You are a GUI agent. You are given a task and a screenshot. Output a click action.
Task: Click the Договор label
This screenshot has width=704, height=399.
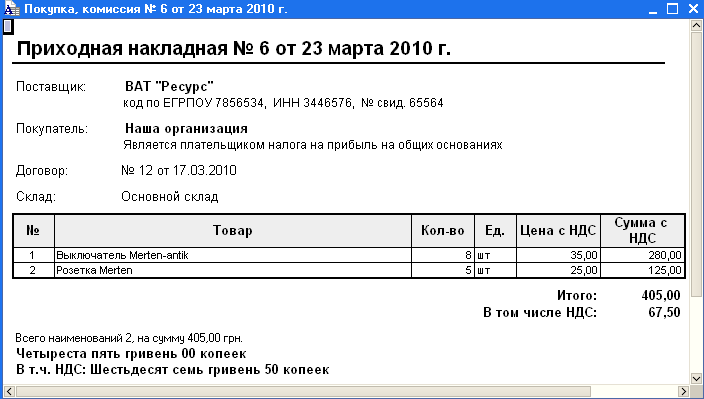(x=42, y=171)
